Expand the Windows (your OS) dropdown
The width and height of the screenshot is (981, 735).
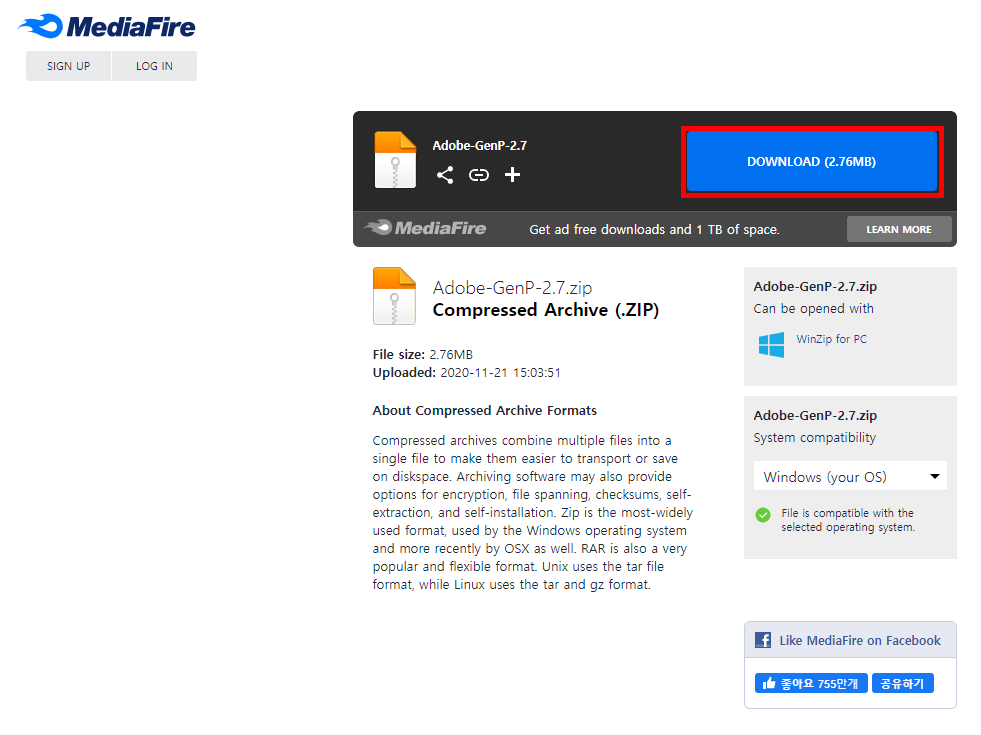tap(850, 477)
